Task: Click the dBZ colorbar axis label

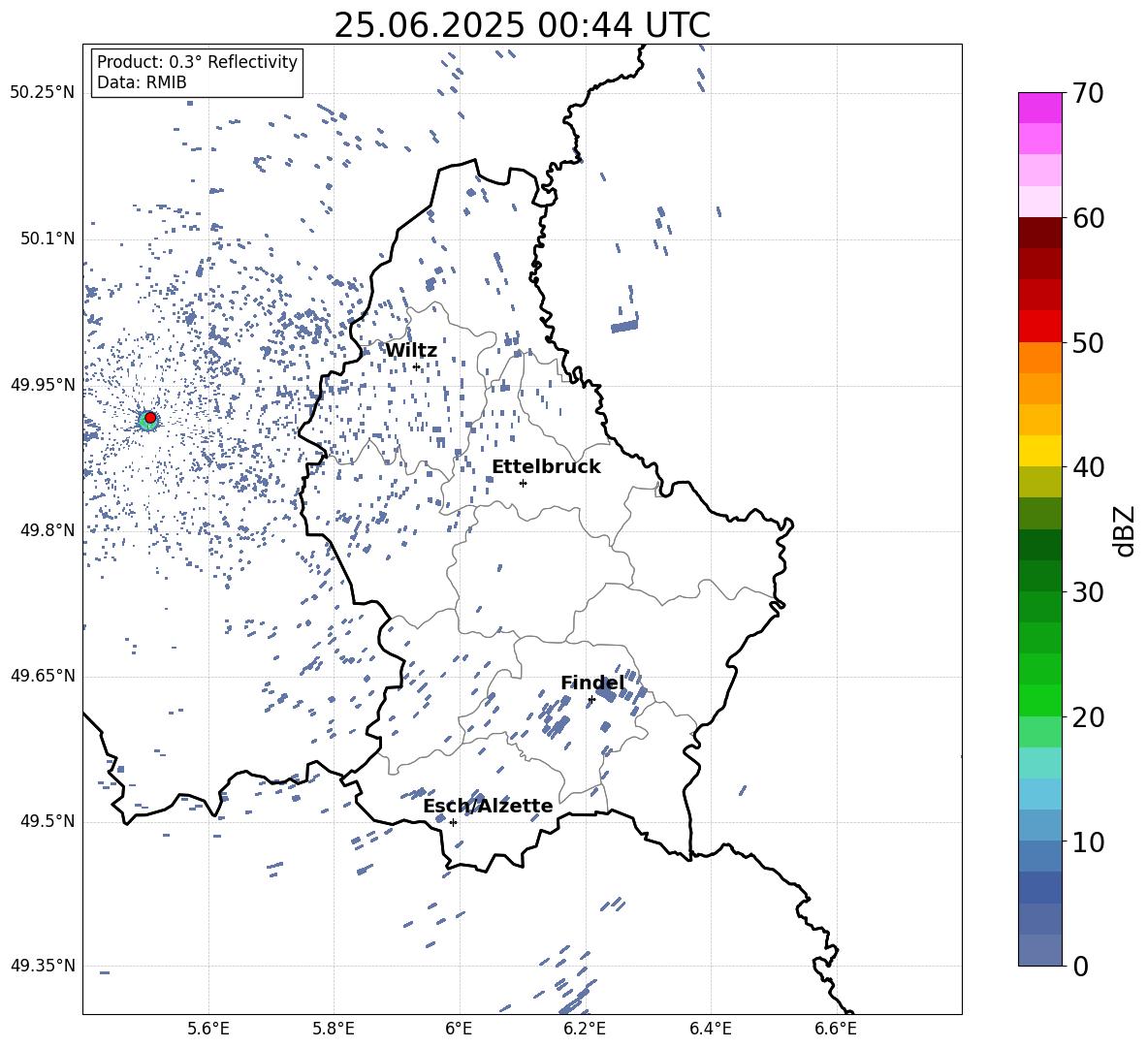Action: (1126, 530)
